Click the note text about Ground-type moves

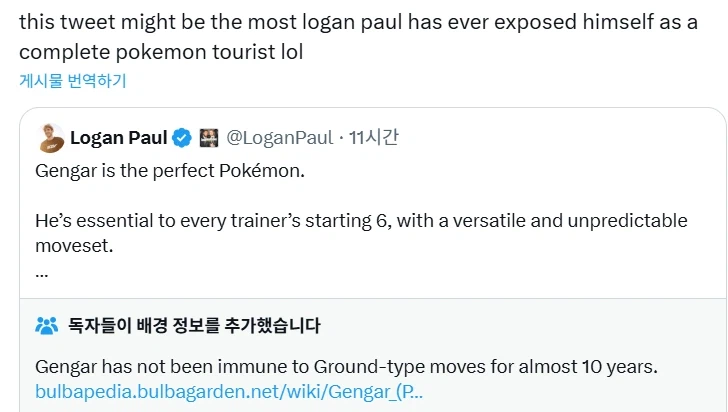[346, 366]
